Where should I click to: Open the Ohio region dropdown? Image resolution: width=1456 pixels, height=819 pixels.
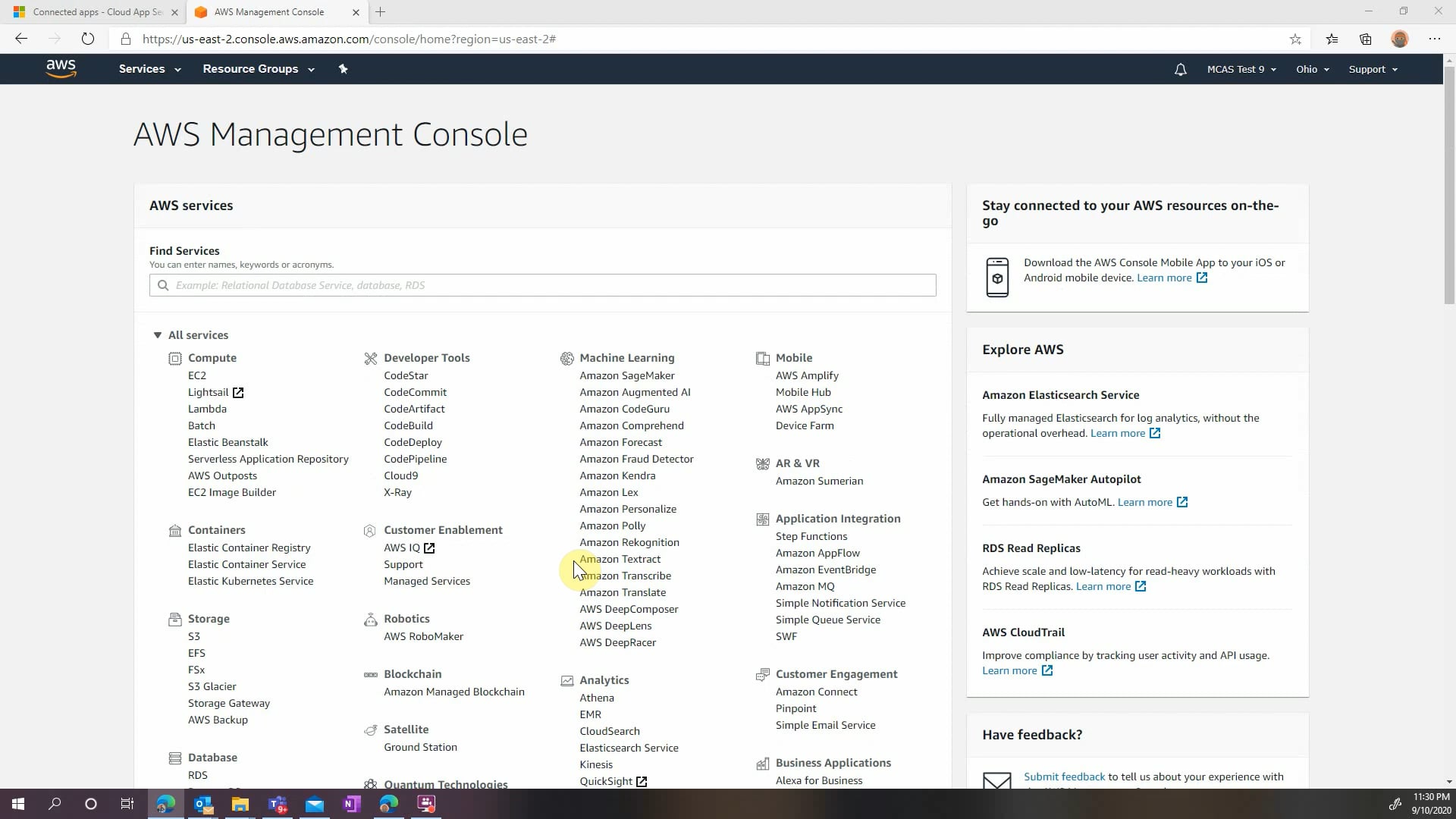(x=1312, y=70)
